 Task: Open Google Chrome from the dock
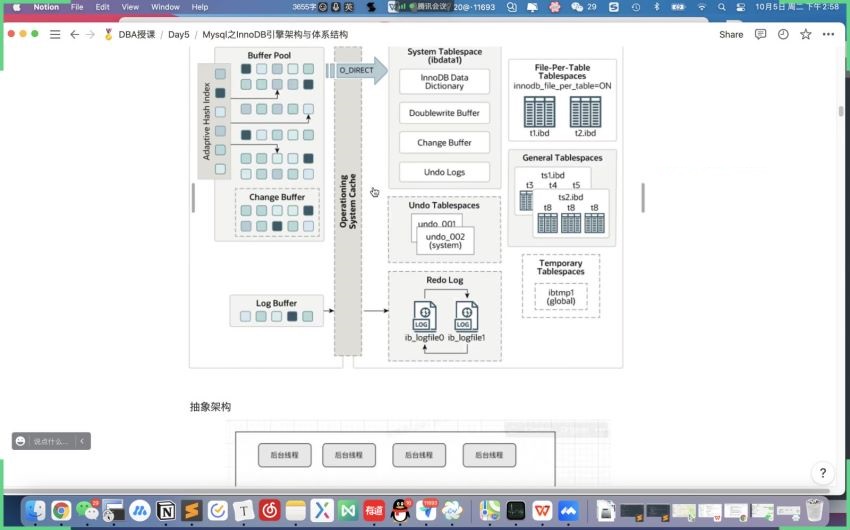61,510
